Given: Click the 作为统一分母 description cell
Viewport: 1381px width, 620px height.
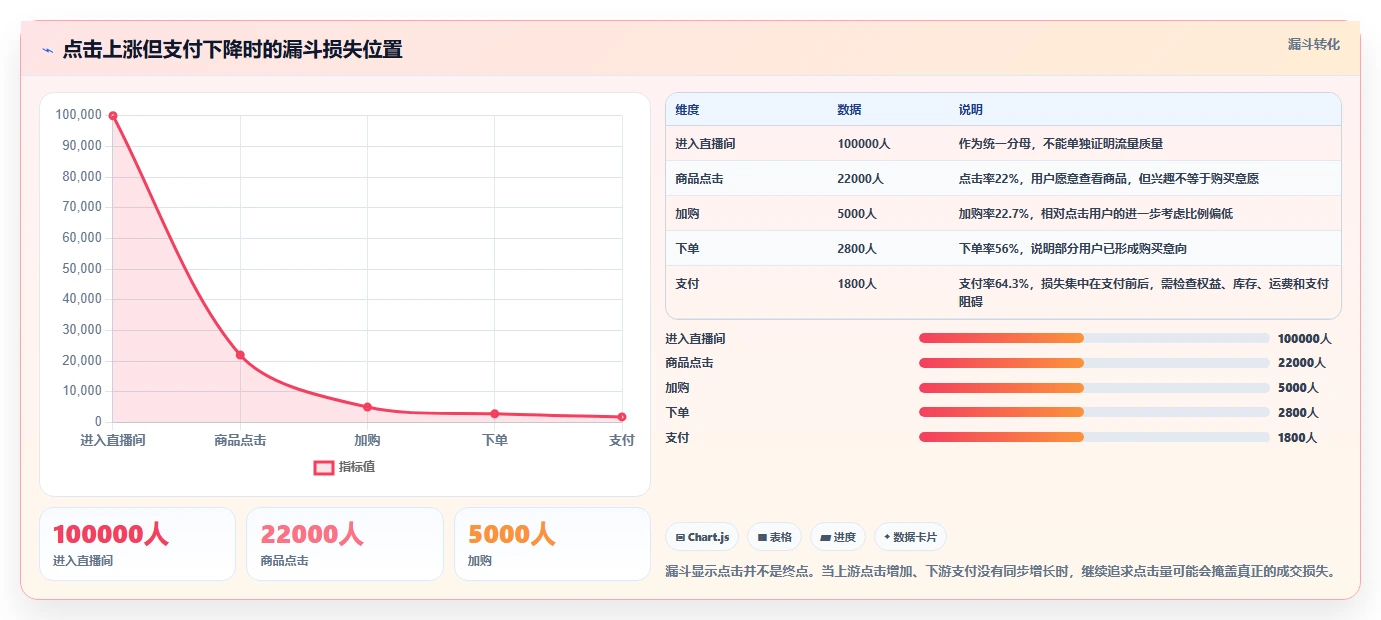Looking at the screenshot, I should [1144, 144].
